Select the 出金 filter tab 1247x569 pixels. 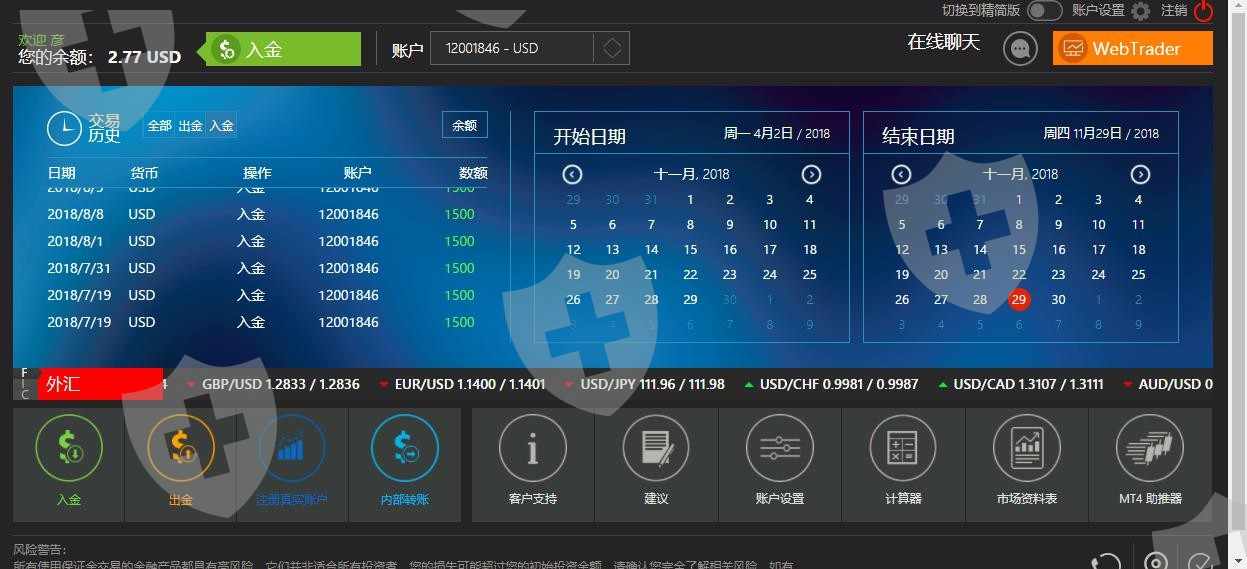point(191,126)
